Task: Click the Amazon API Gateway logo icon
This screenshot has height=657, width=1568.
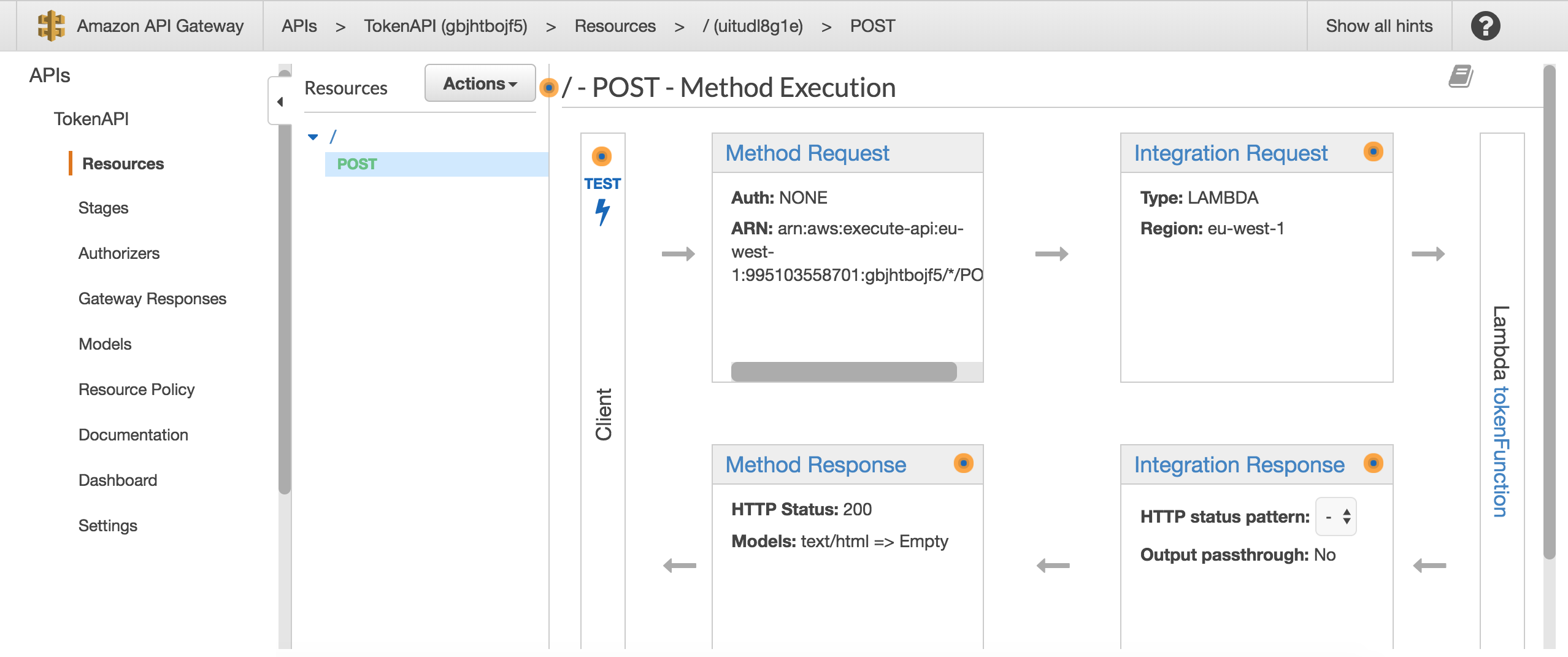Action: [x=52, y=25]
